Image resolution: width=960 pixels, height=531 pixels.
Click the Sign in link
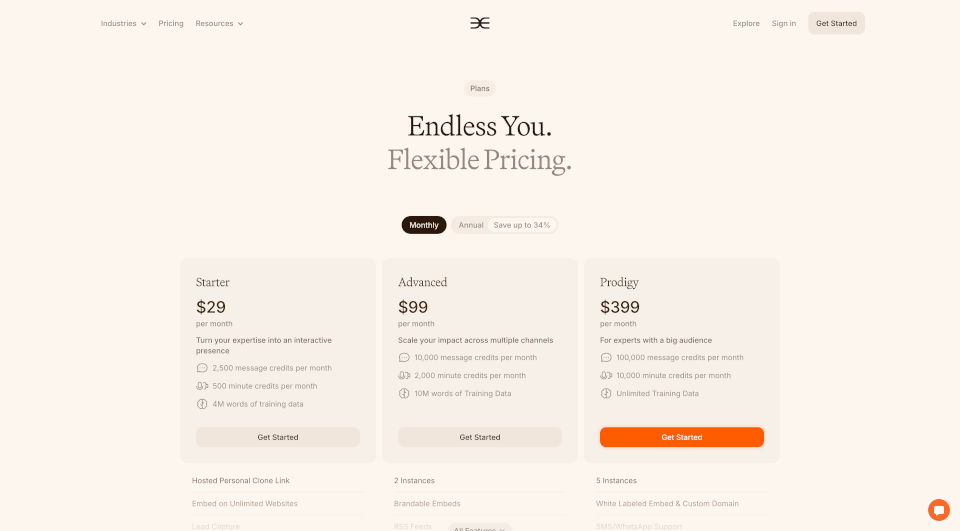click(784, 23)
